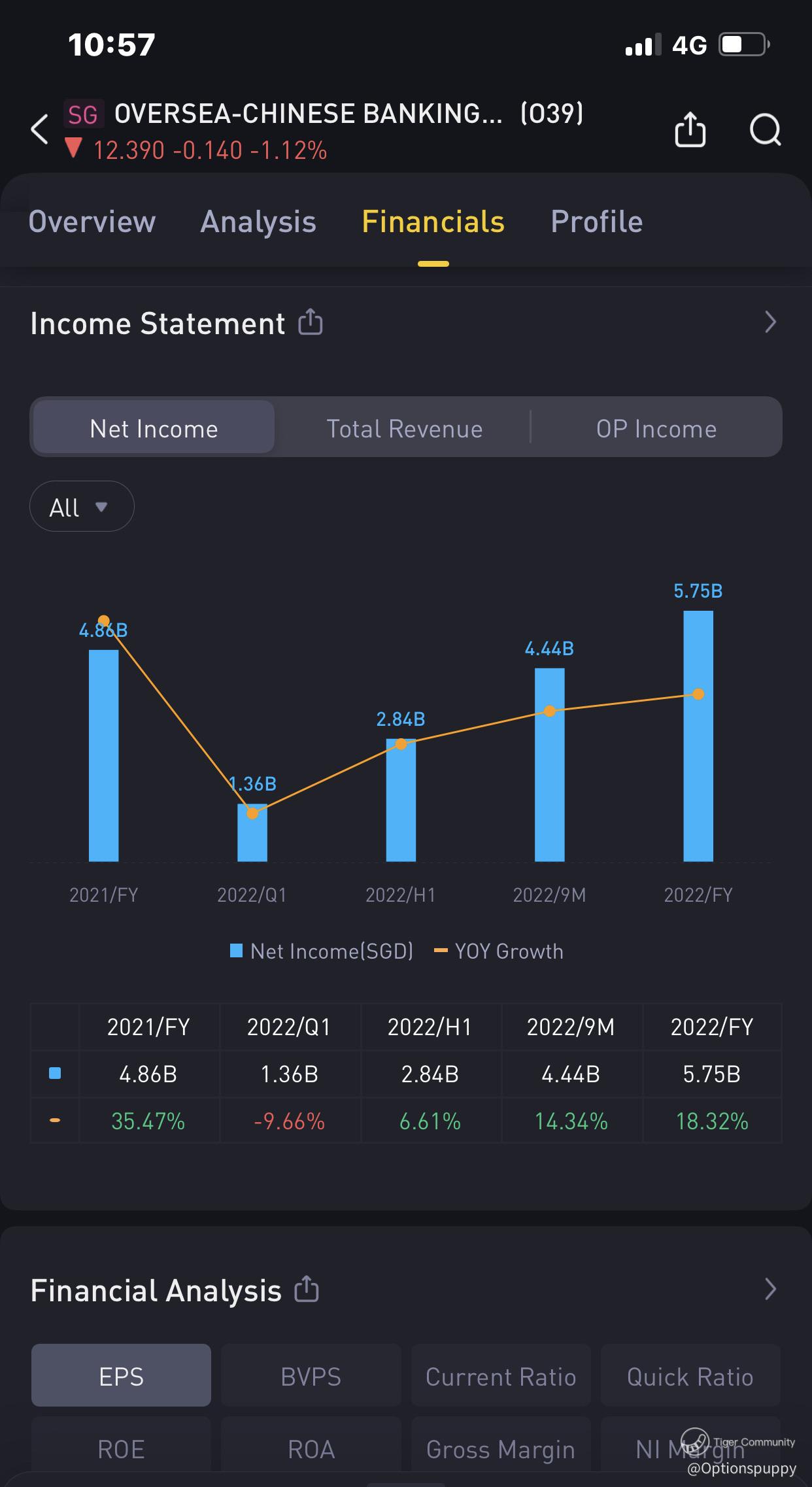The width and height of the screenshot is (812, 1487).
Task: Tap the OVERSEA-CHINESE BANKING title
Action: pyautogui.click(x=309, y=114)
